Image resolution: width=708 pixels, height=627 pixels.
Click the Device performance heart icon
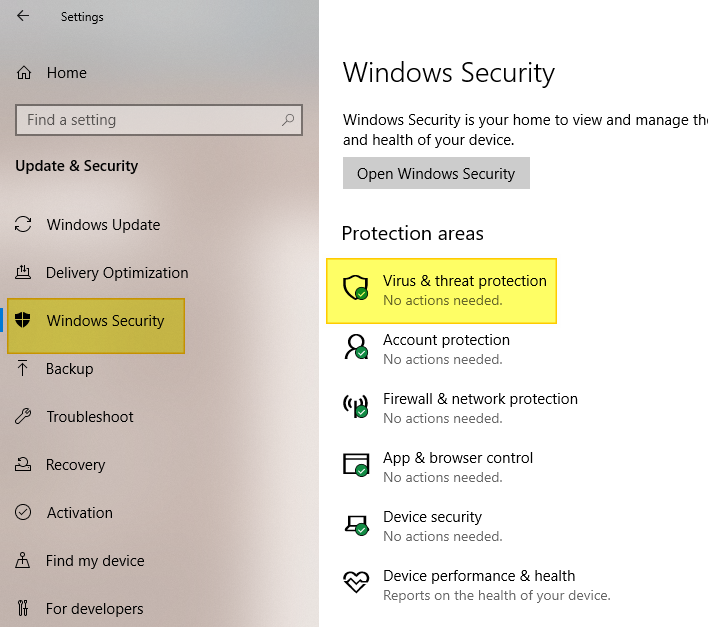356,583
